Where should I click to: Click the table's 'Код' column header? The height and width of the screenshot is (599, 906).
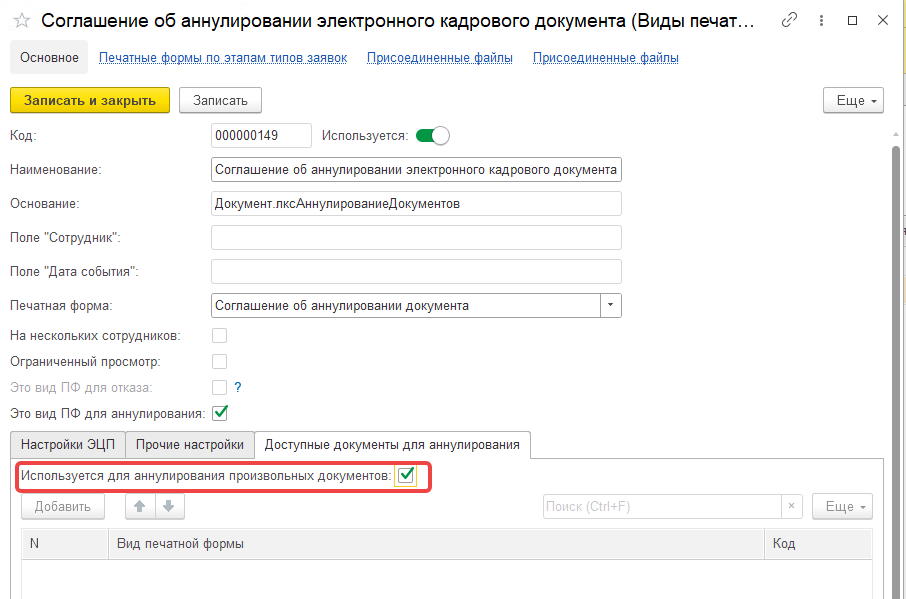pos(818,544)
